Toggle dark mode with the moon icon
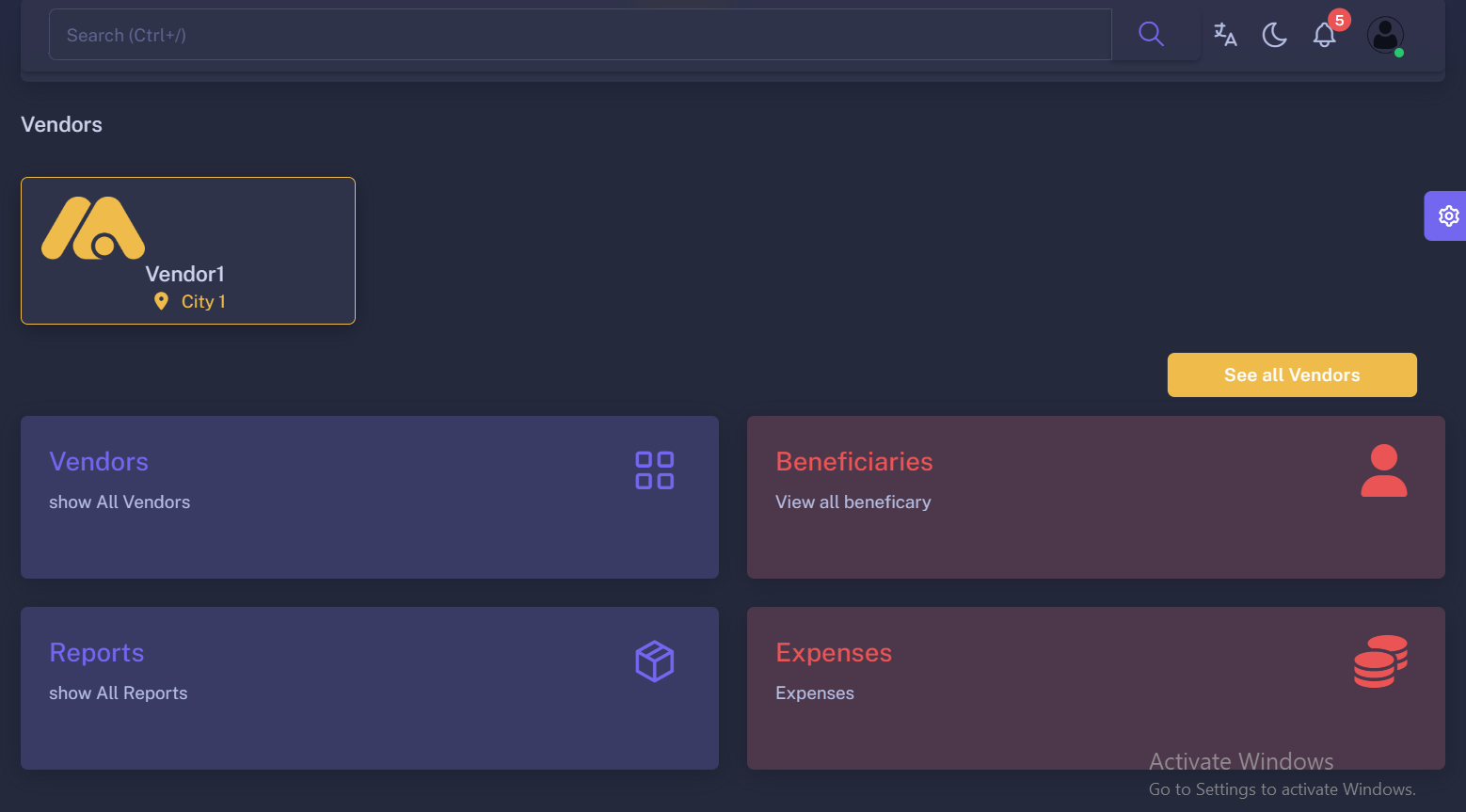 coord(1274,35)
